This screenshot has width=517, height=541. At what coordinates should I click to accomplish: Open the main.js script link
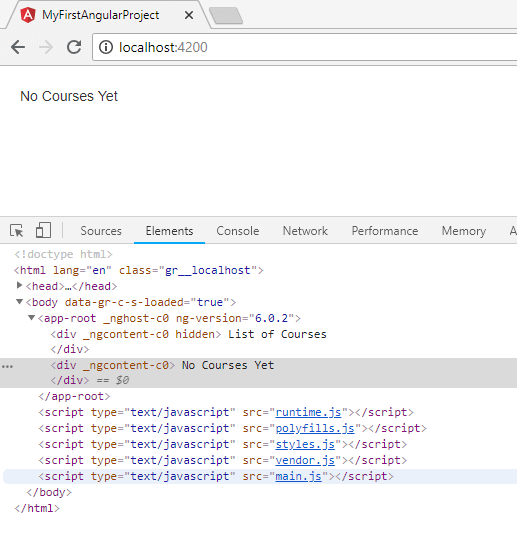(x=299, y=476)
